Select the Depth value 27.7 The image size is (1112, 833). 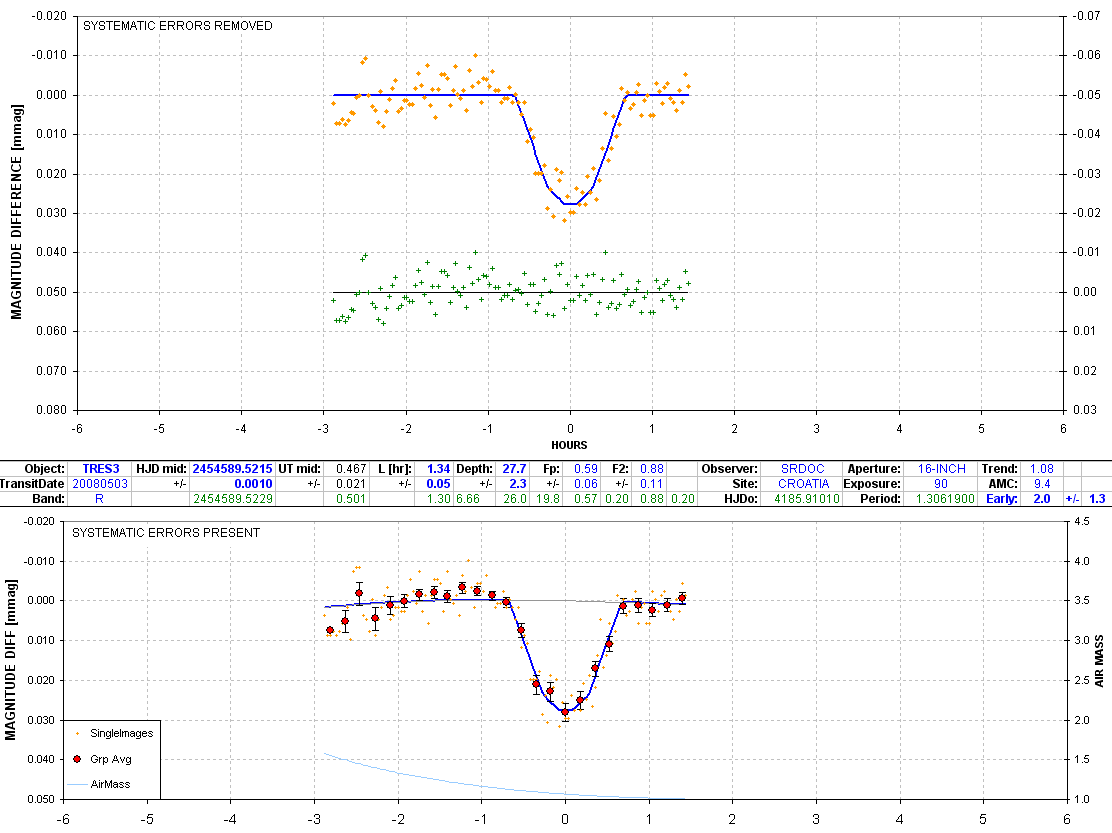[514, 469]
